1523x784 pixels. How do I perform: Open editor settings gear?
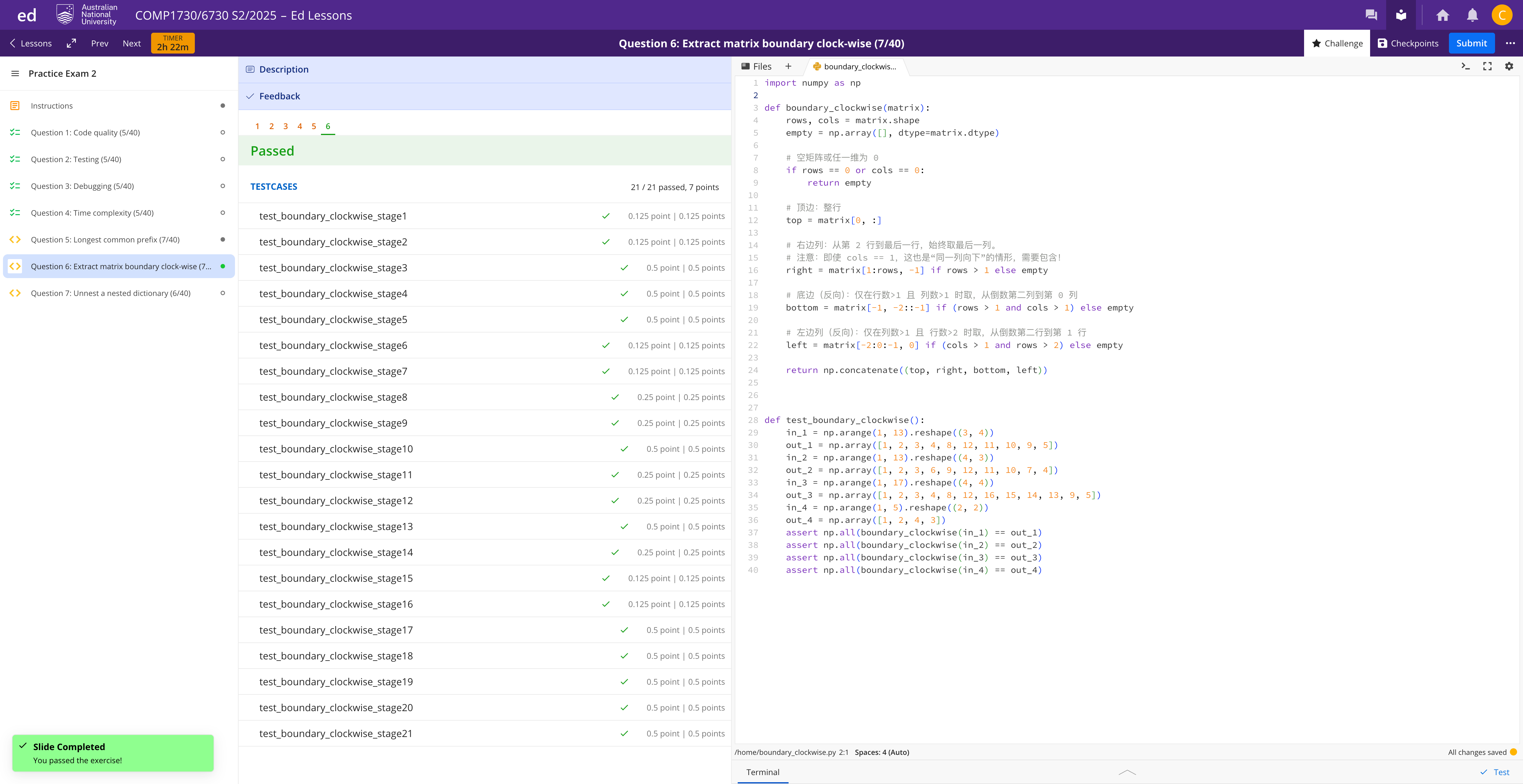click(1509, 66)
